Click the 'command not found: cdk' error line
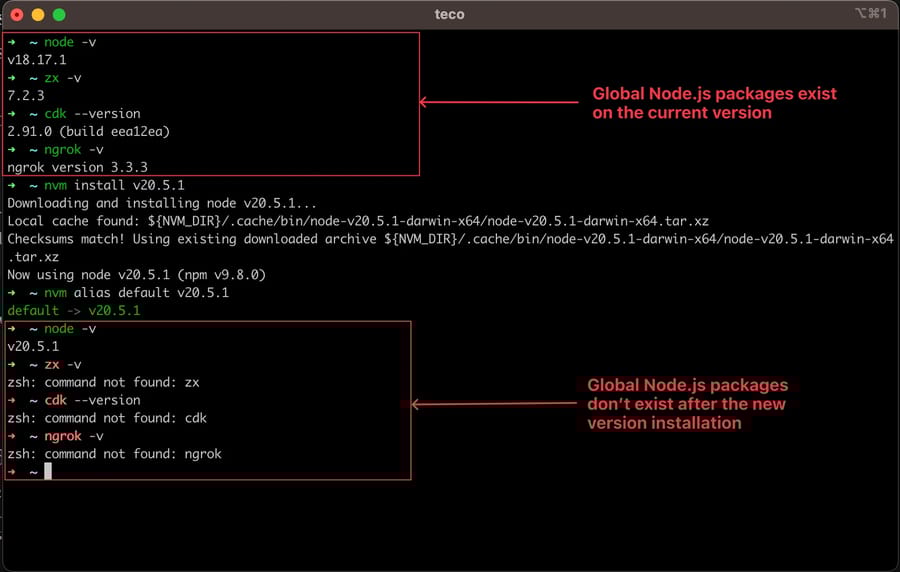 (x=106, y=419)
